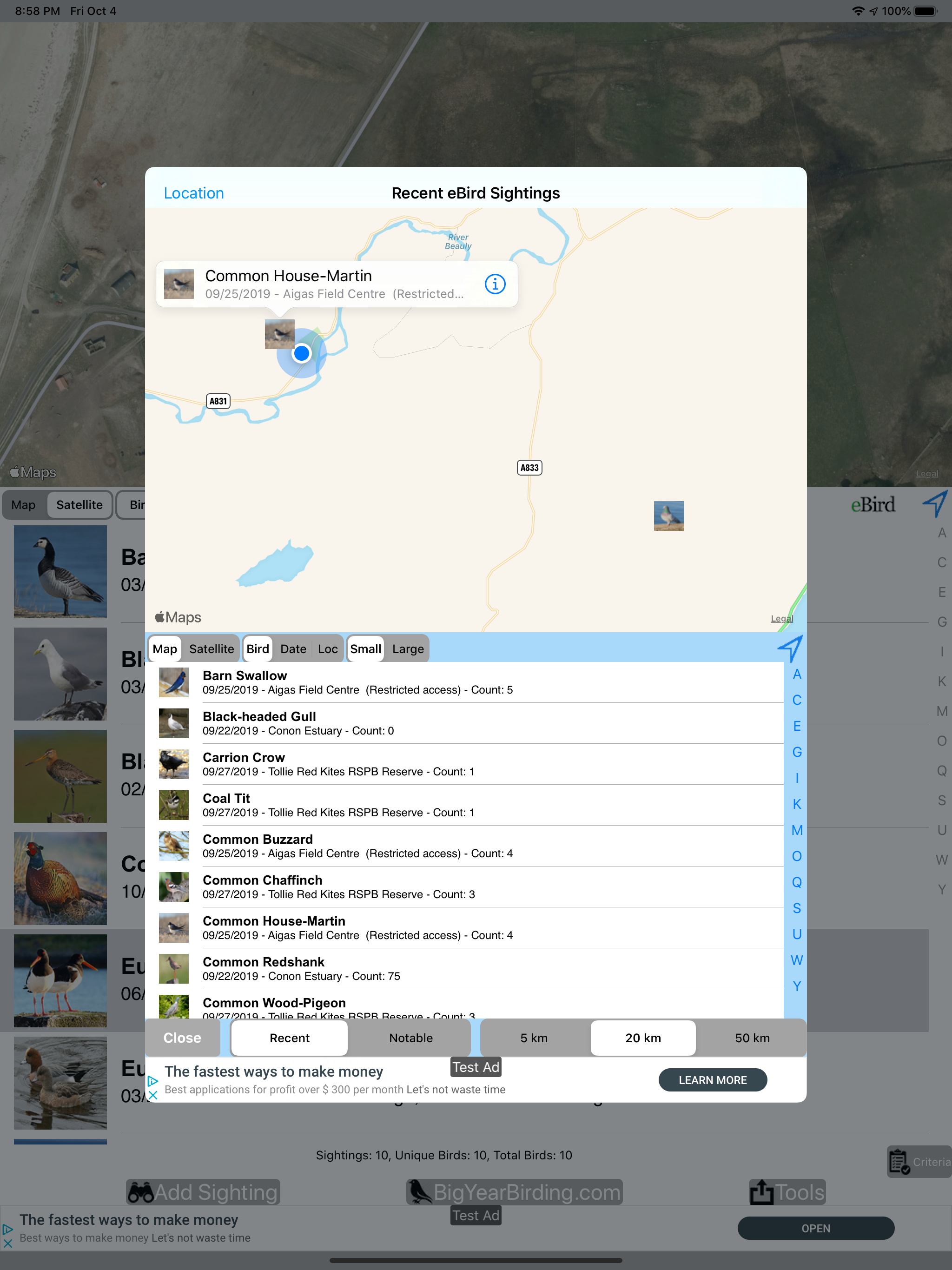Select Map view in background window
Screen dimensions: 952x1270
(x=24, y=505)
